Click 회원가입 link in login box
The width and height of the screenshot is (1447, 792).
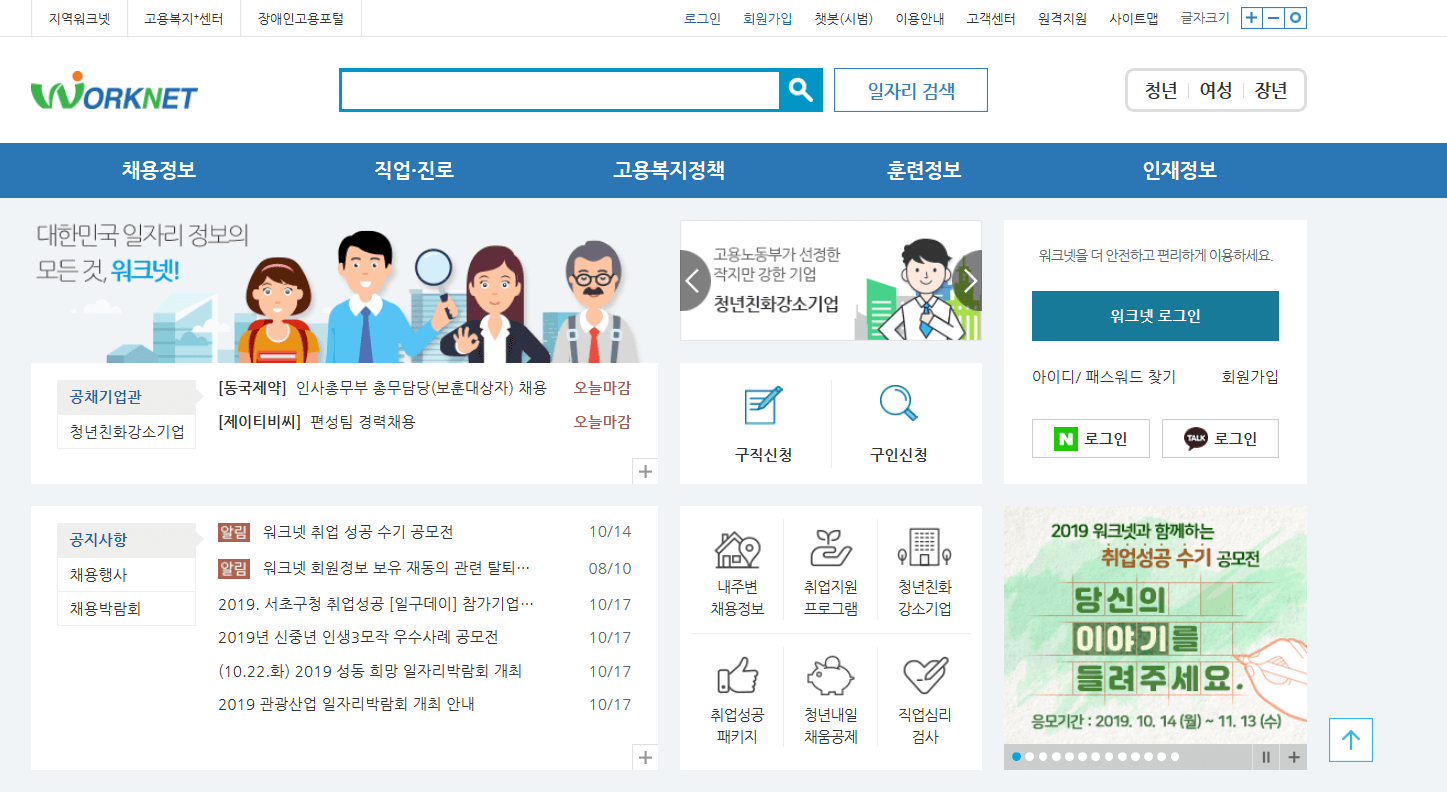[1250, 377]
